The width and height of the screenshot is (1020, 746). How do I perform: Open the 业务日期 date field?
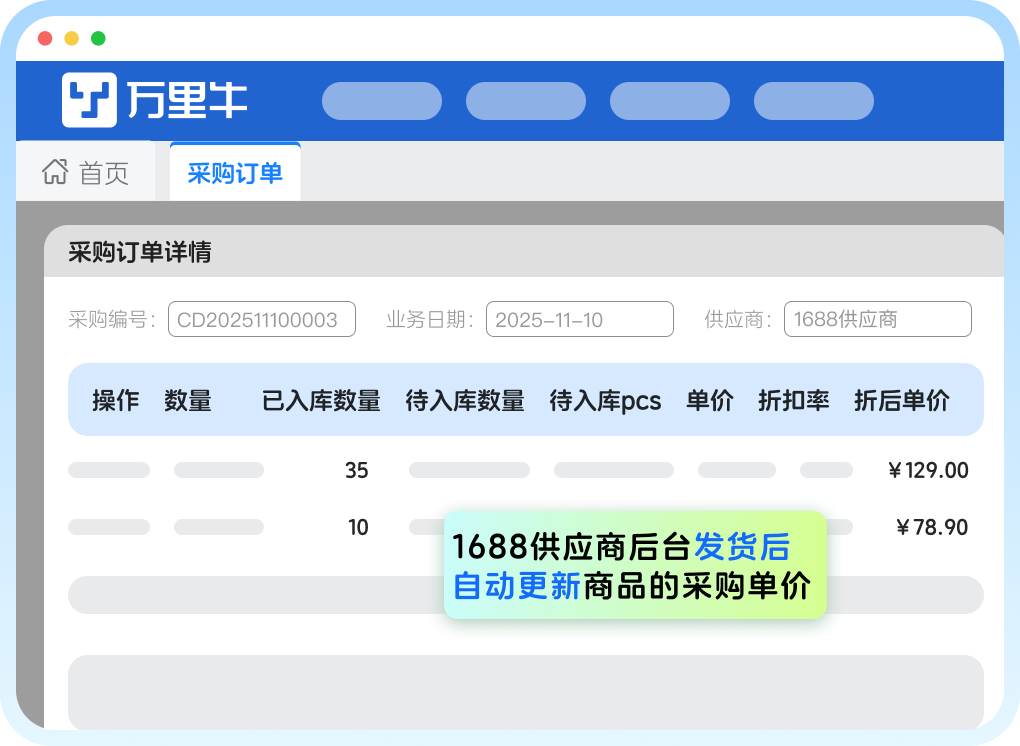pos(579,320)
